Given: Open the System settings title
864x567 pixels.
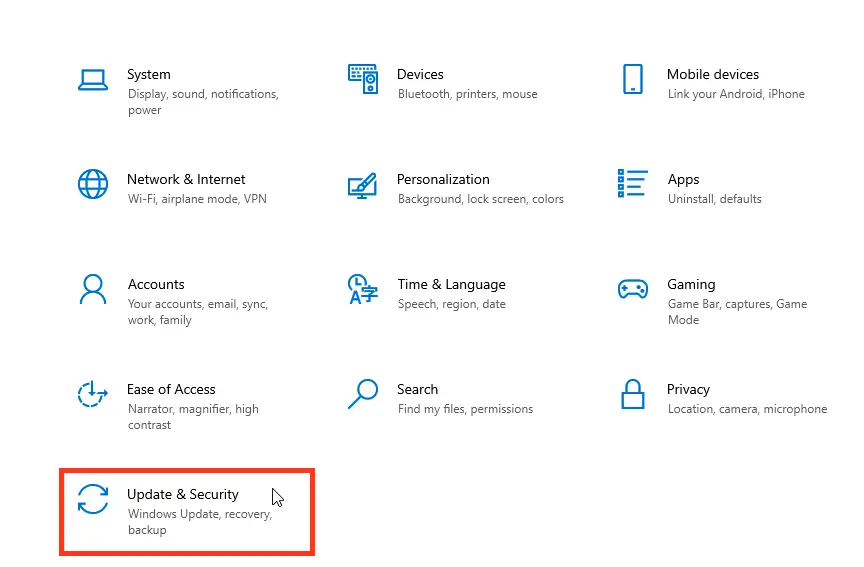Looking at the screenshot, I should click(149, 74).
